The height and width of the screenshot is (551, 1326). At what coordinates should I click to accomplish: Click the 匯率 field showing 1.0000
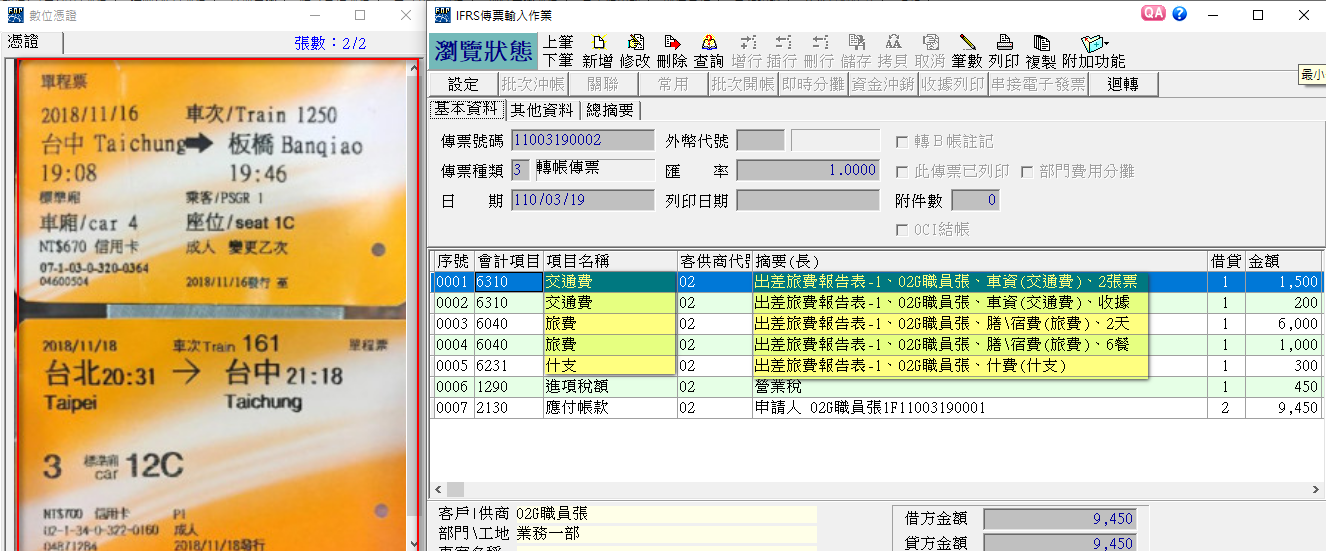pos(808,170)
